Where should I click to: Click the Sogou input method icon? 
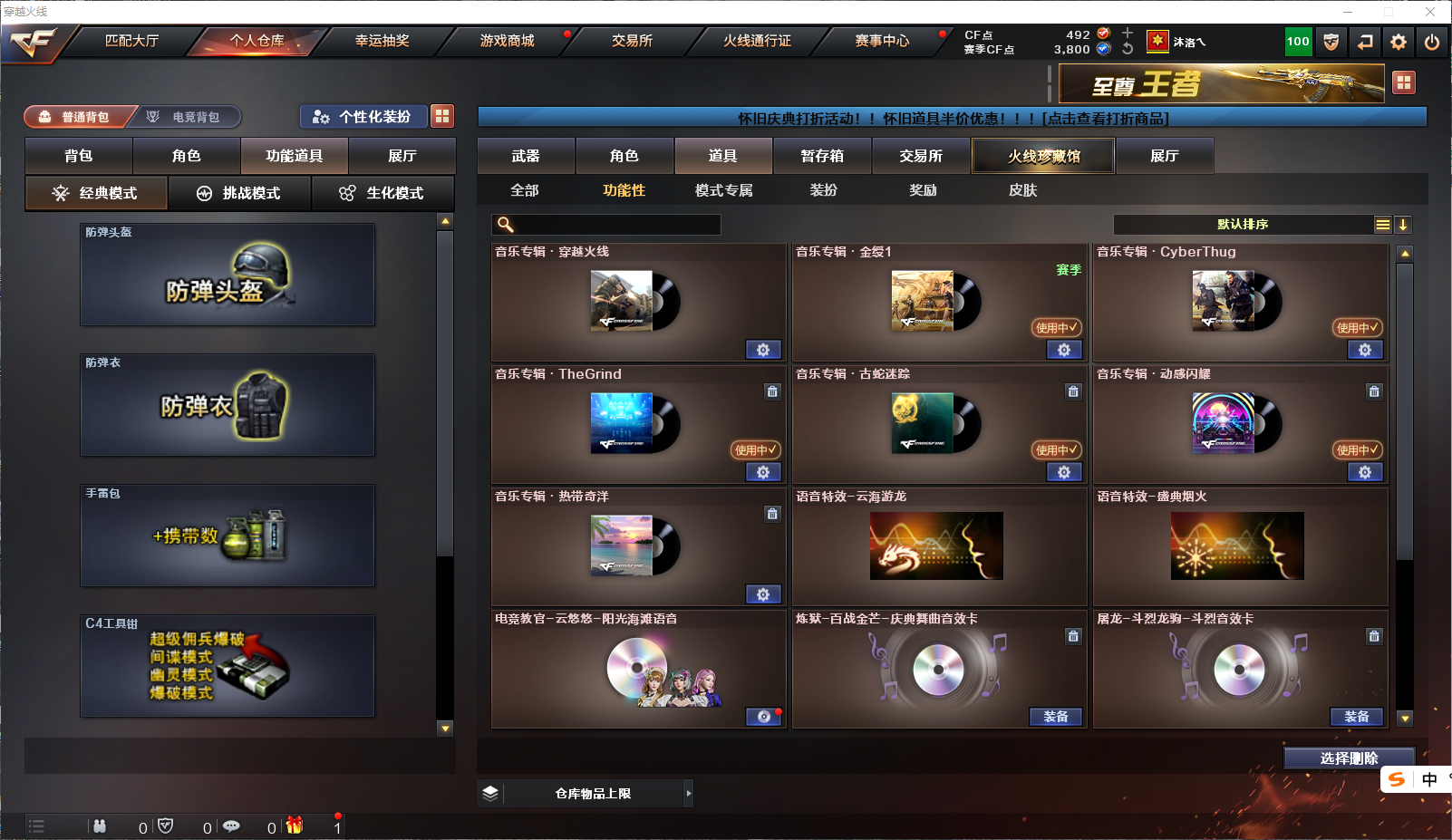click(x=1397, y=779)
